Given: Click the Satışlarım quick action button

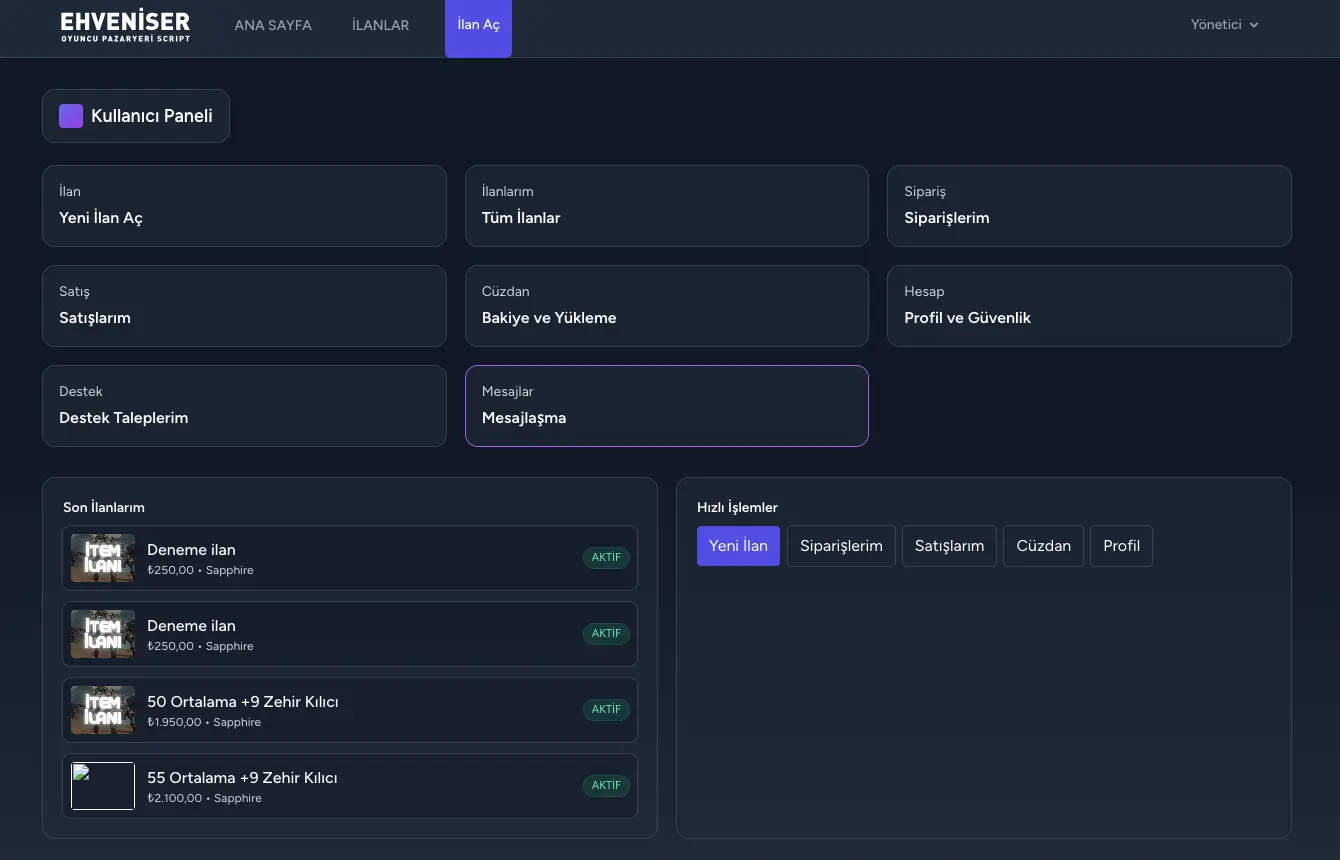Looking at the screenshot, I should (x=949, y=546).
